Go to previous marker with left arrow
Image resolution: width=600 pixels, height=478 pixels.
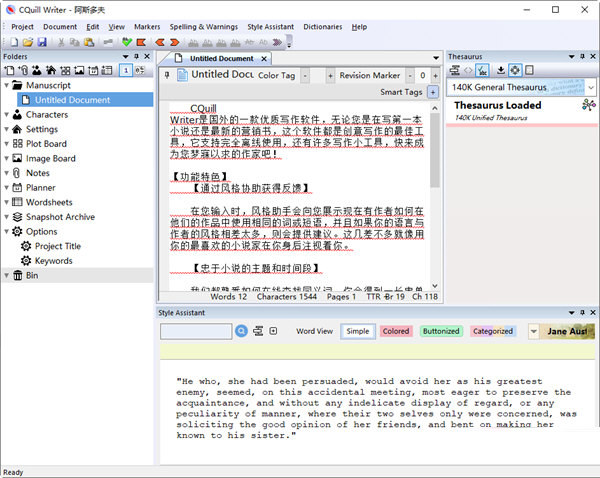[160, 42]
